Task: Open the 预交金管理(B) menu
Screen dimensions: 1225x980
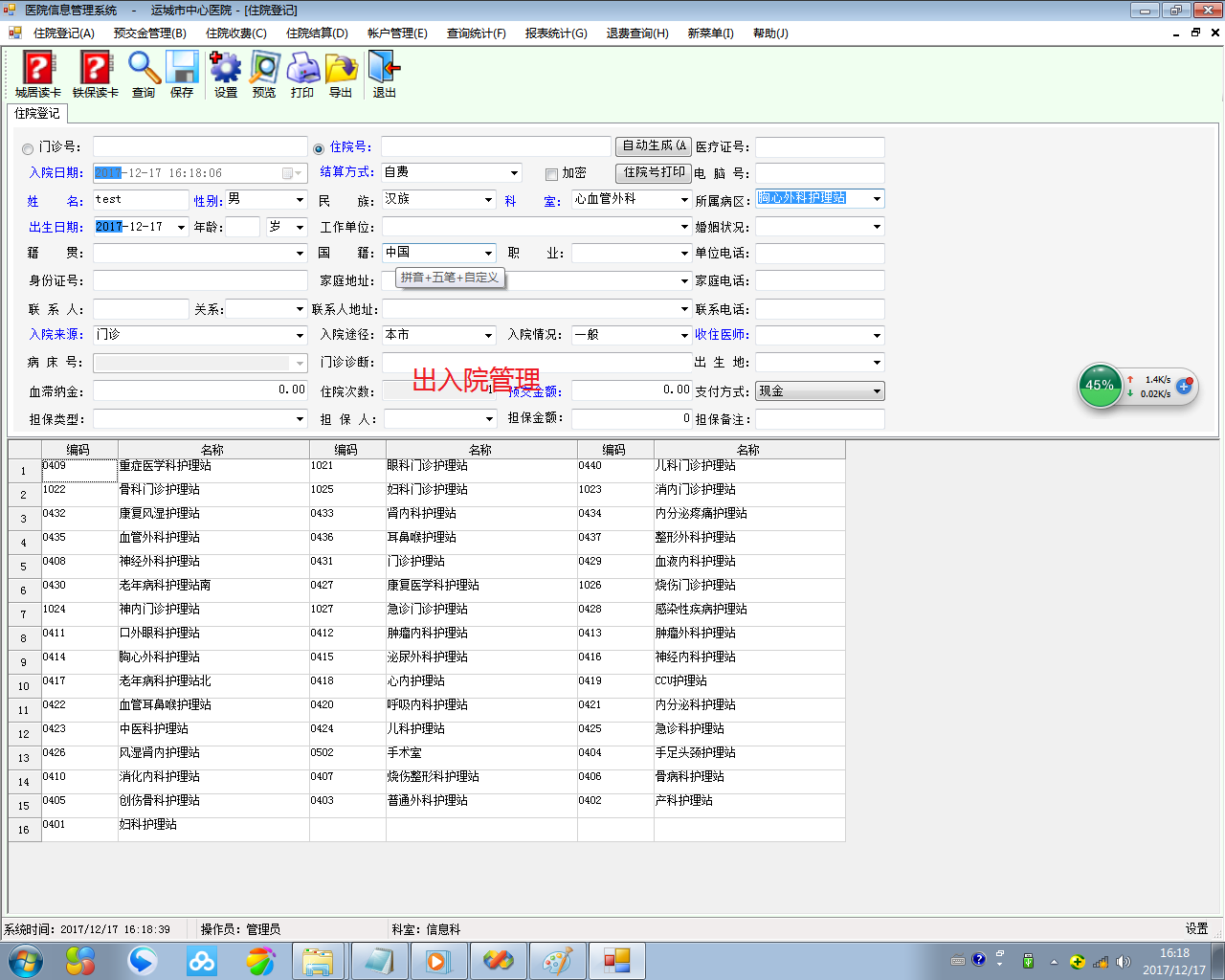Action: pyautogui.click(x=150, y=33)
